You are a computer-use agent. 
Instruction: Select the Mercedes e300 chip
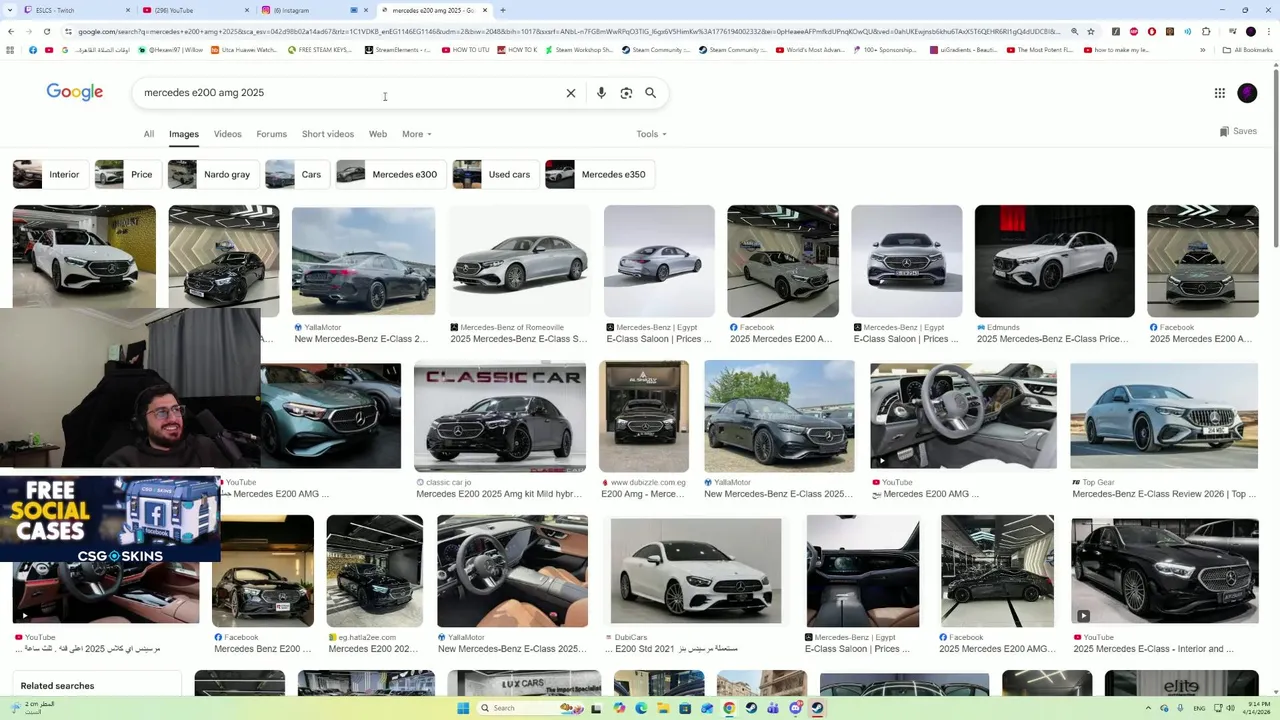point(391,174)
